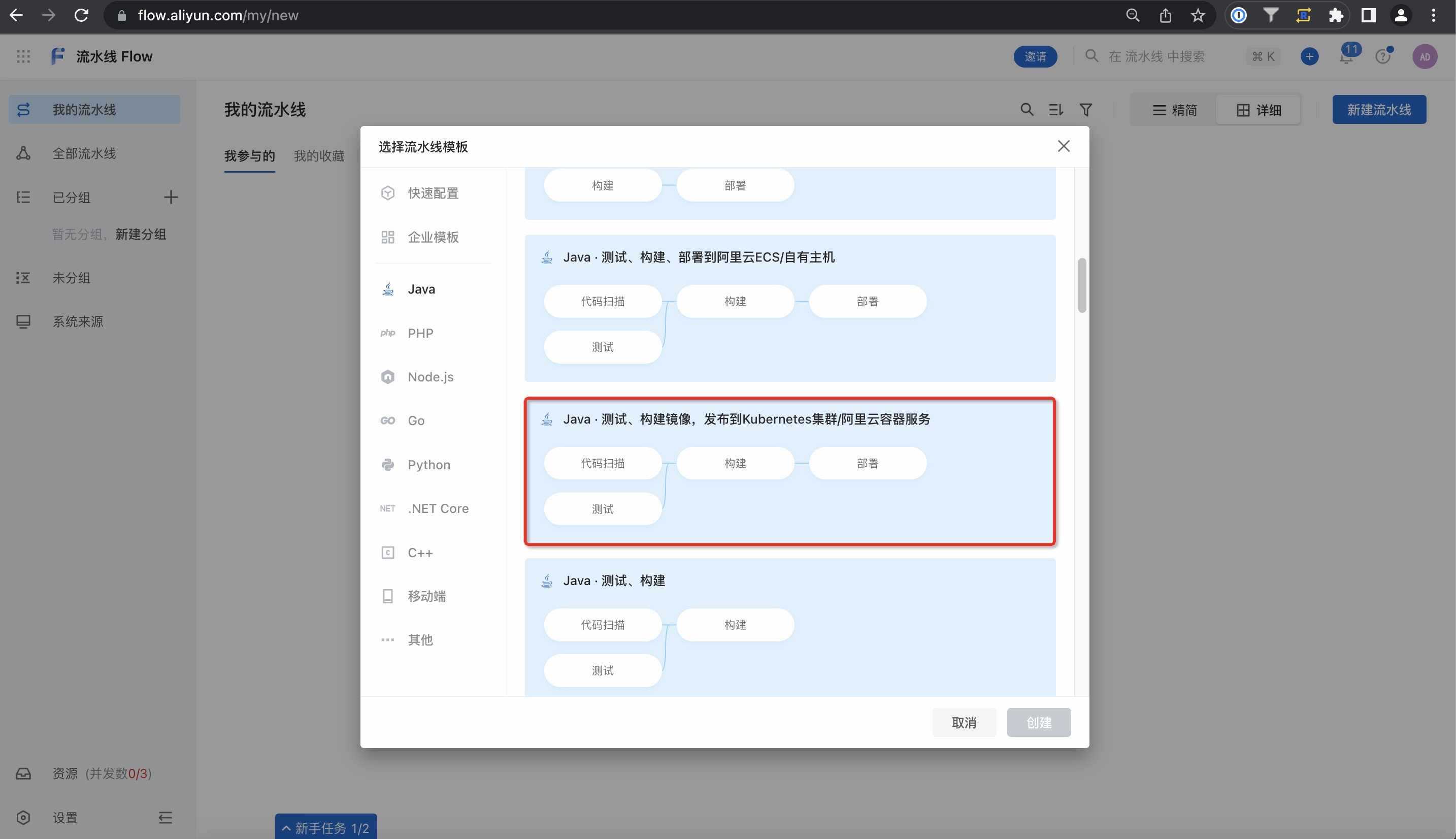Expand the 新手任务 1/2 panel
1456x839 pixels.
point(326,828)
